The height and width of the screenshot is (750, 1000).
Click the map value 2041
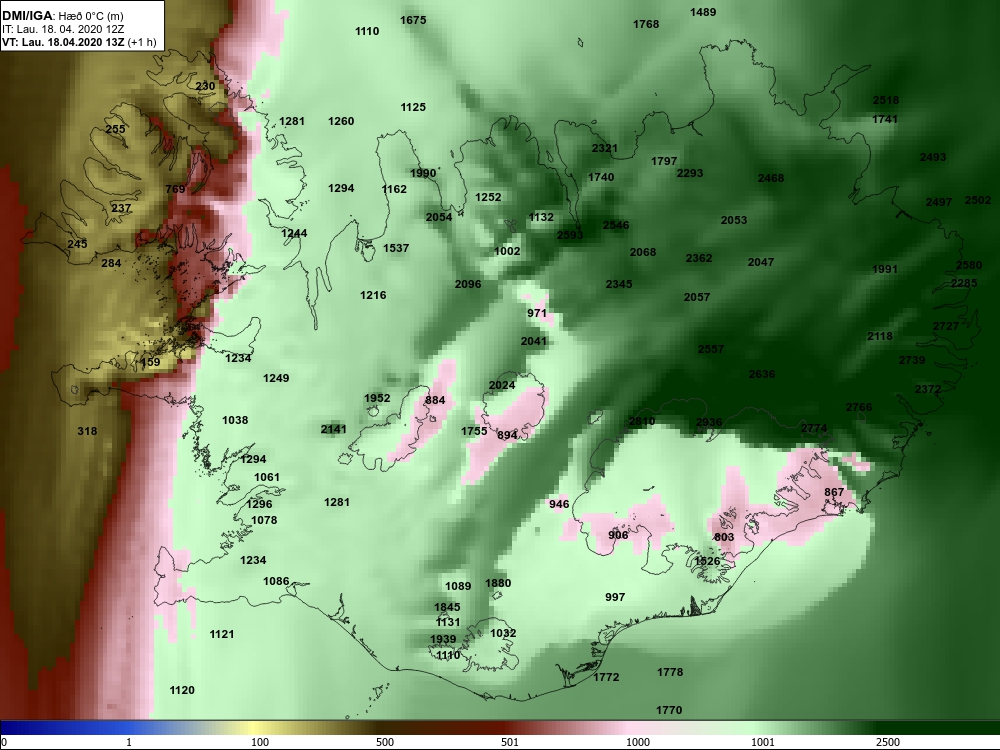point(534,341)
